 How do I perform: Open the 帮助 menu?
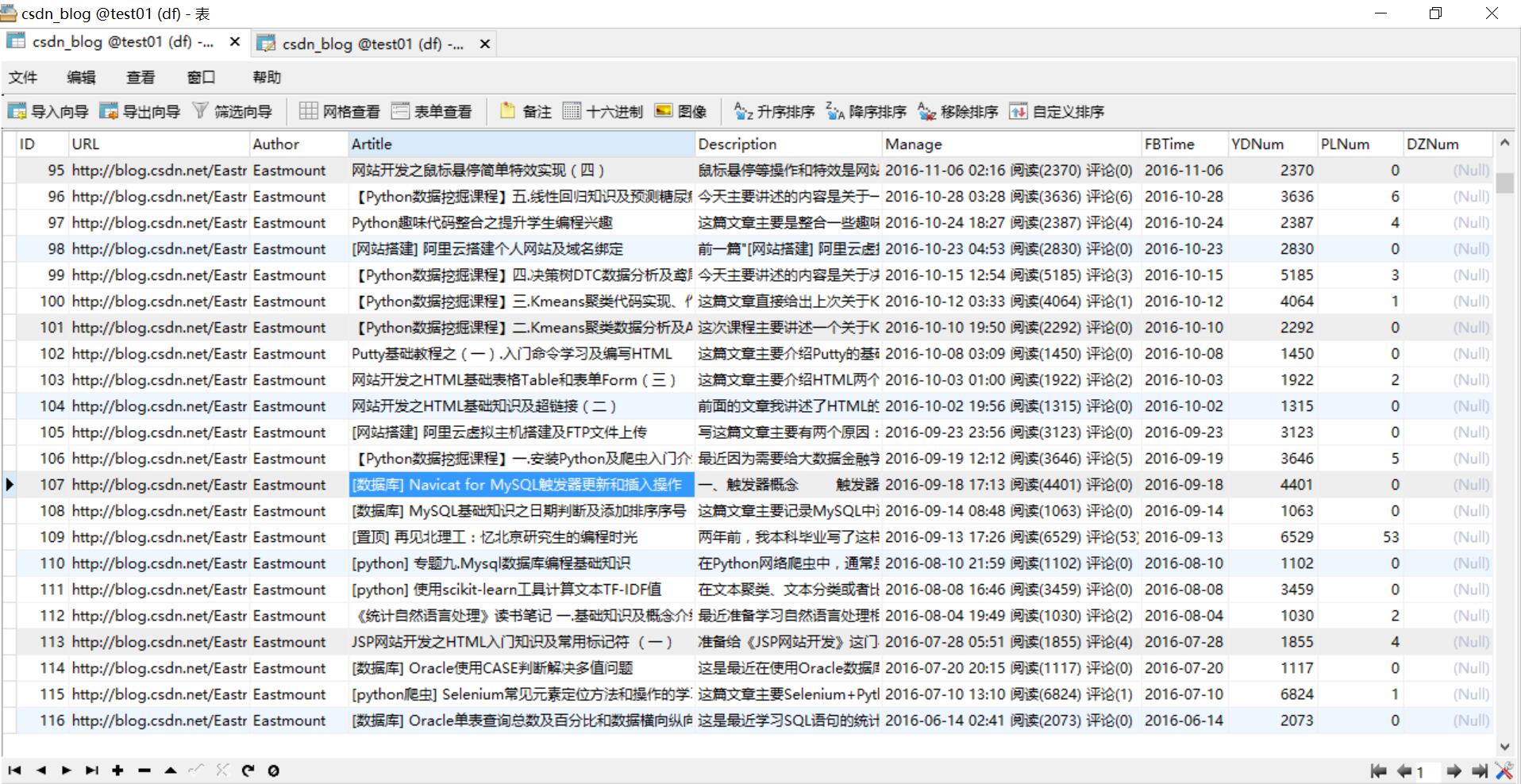pos(267,77)
